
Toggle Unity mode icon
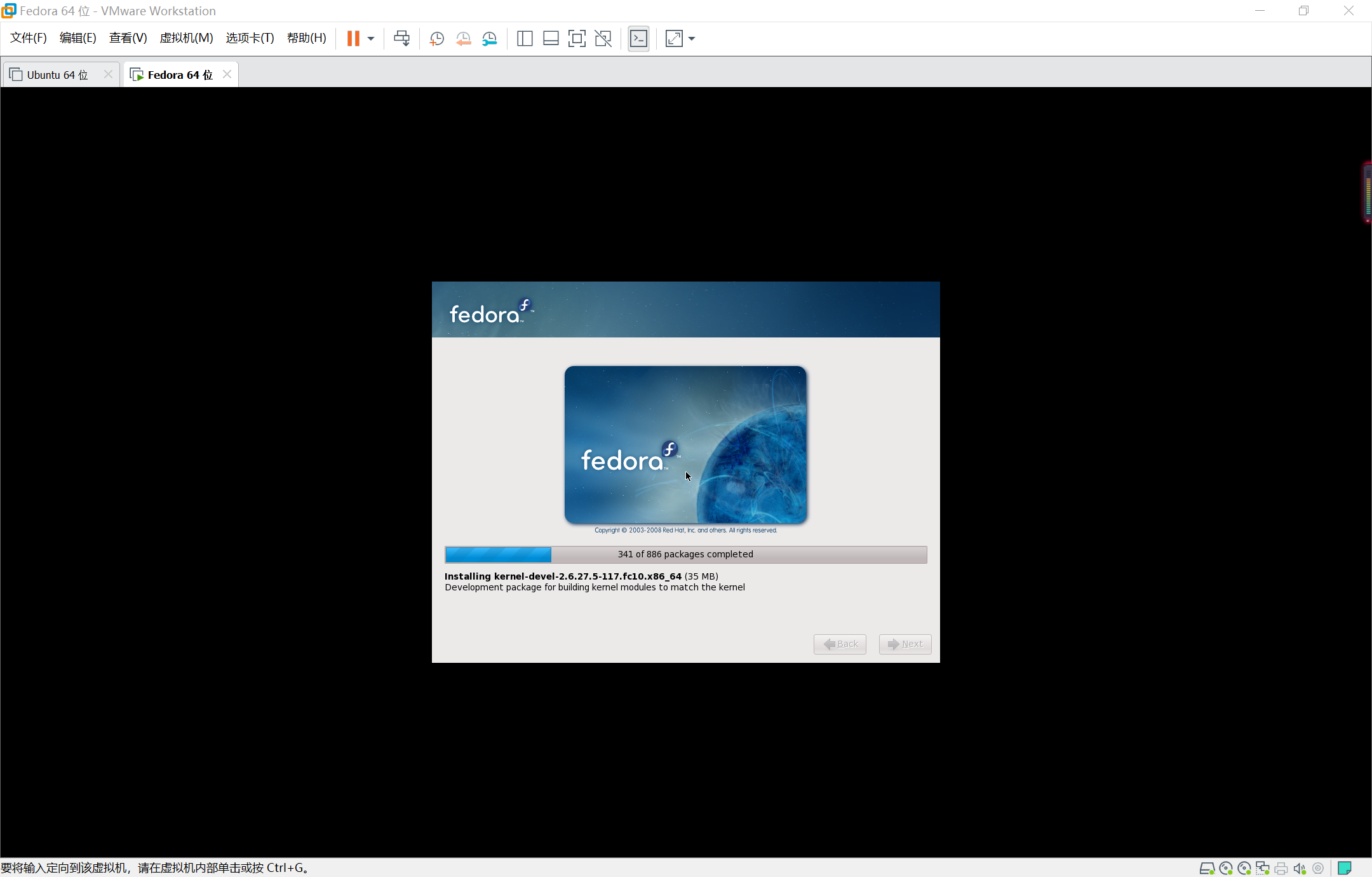click(x=603, y=39)
